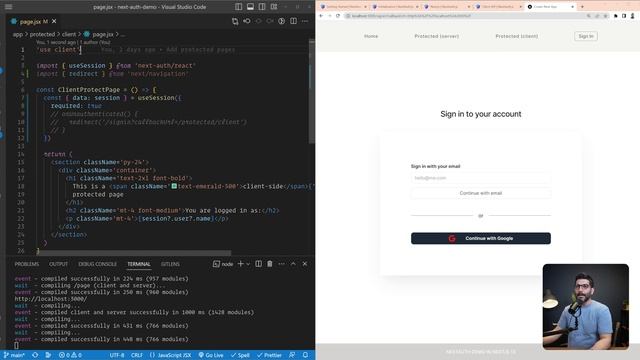Switch to the DEBUG CONSOLE panel tab
Viewport: 640px width, 360px height.
[x=97, y=264]
